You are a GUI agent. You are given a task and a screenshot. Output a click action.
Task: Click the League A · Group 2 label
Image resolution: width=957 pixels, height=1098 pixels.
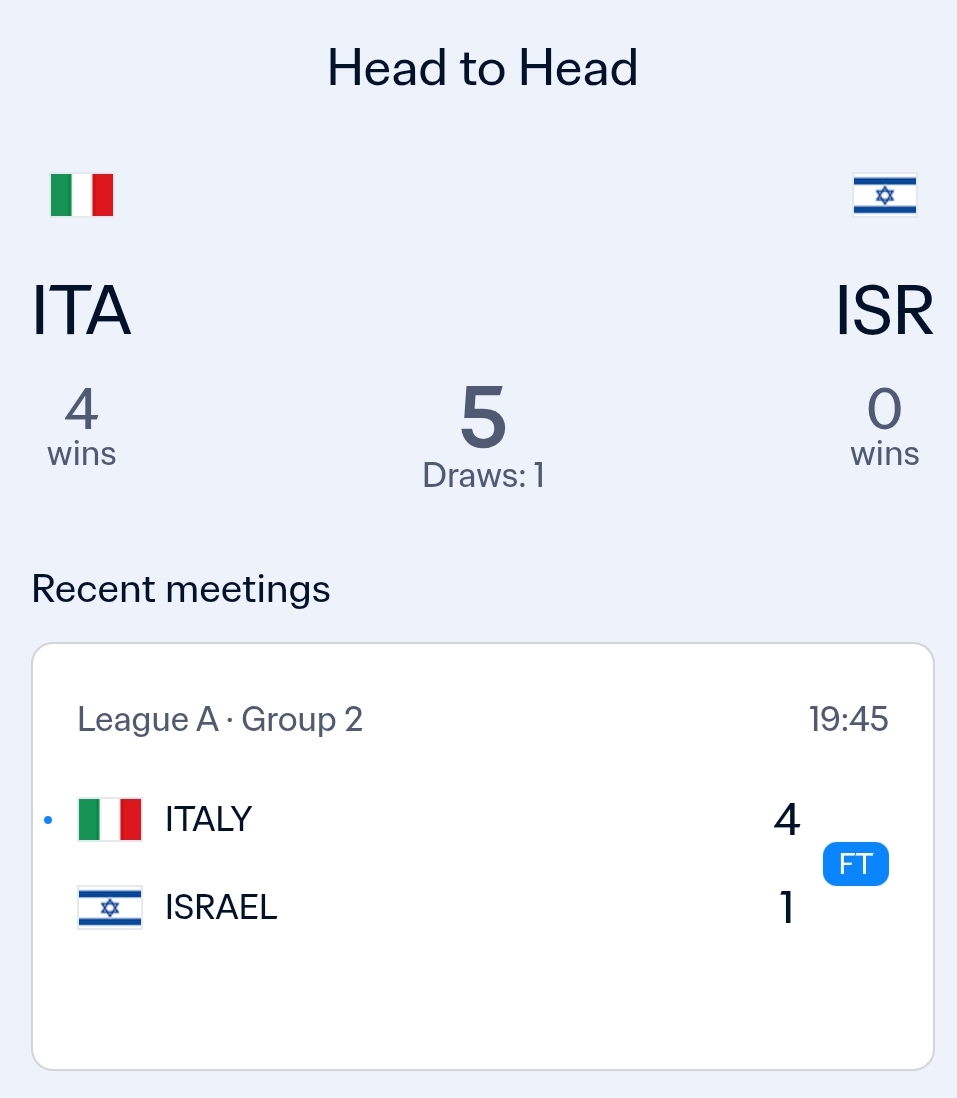point(220,719)
